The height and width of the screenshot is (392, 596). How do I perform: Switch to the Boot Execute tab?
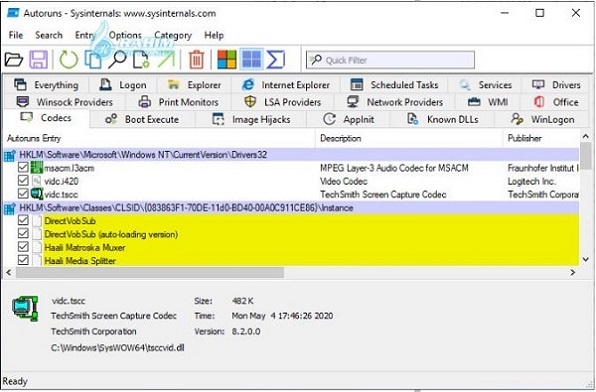[x=142, y=119]
